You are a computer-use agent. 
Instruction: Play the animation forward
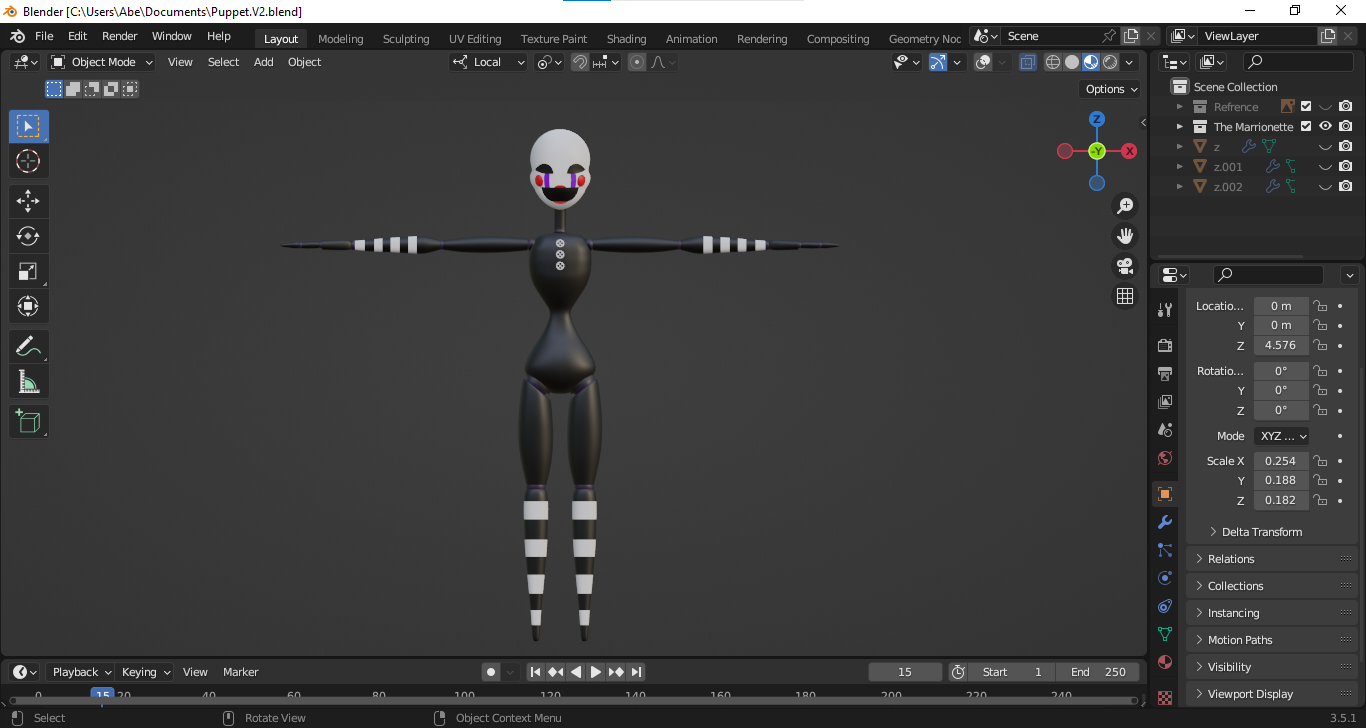pos(596,672)
